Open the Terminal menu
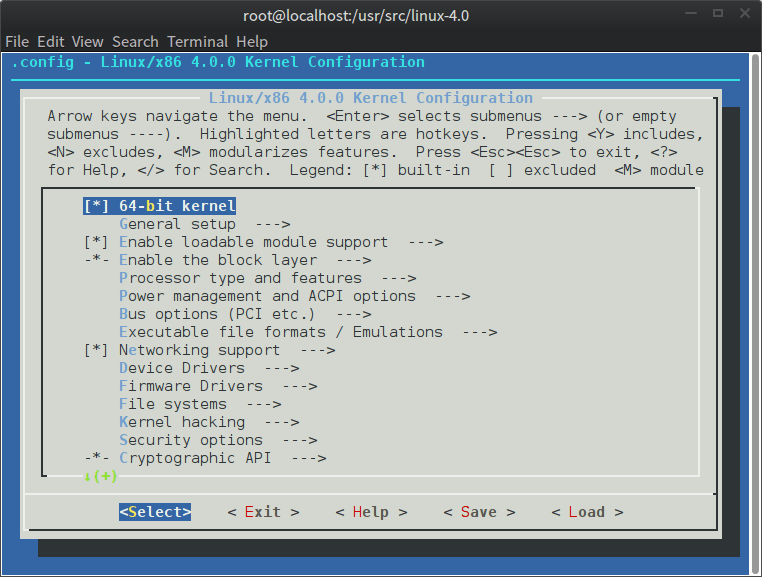This screenshot has width=762, height=577. point(197,42)
